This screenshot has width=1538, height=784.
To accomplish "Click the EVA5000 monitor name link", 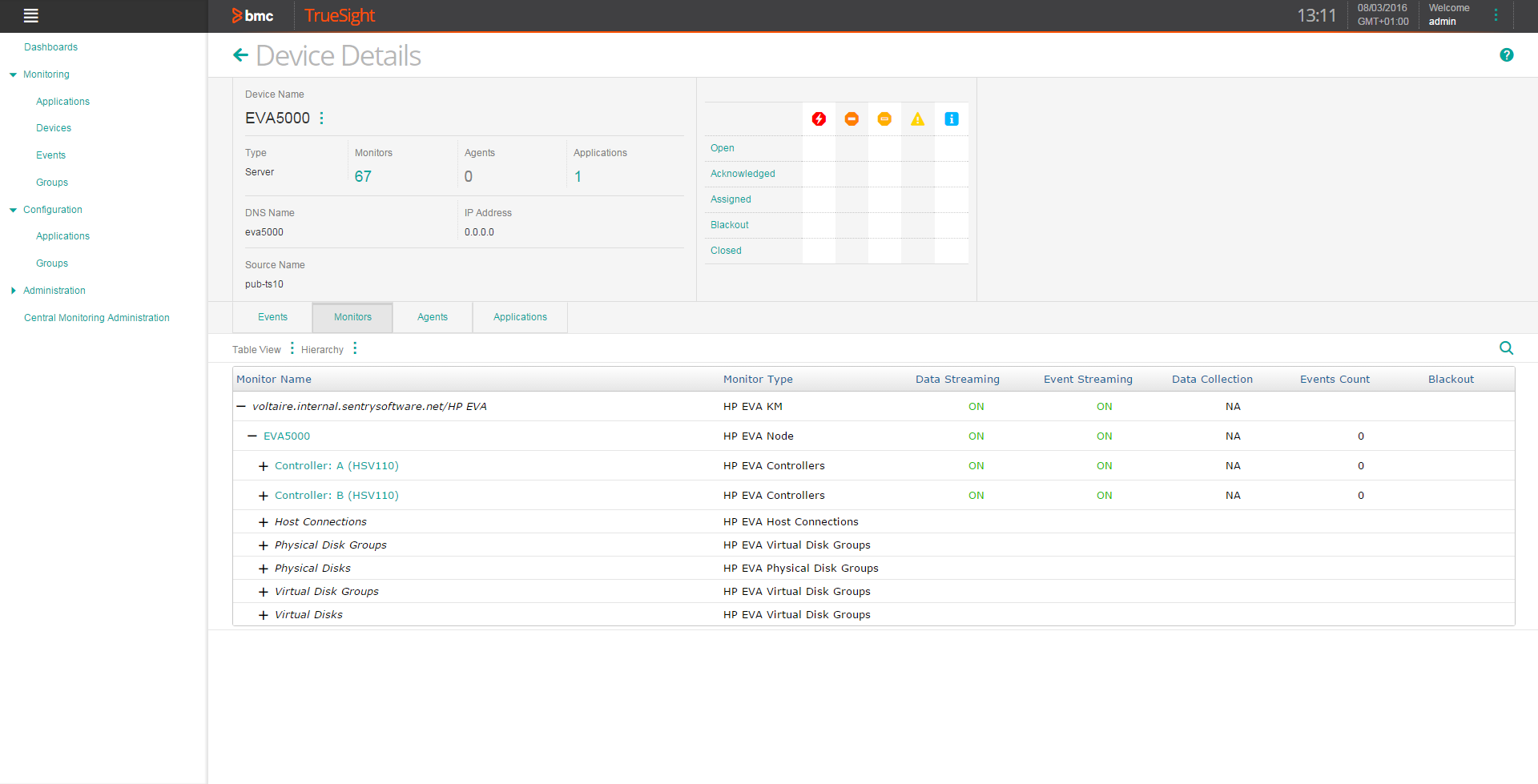I will coord(287,436).
